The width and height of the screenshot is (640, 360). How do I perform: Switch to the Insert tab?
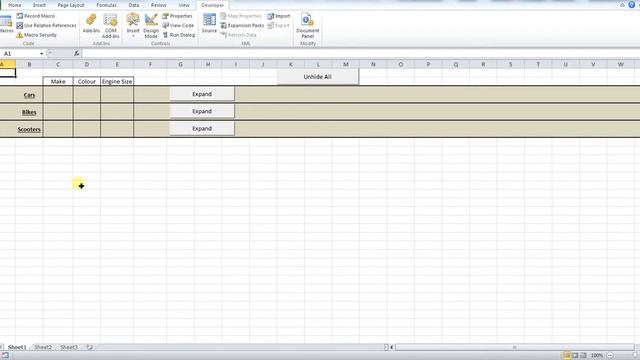tap(39, 5)
